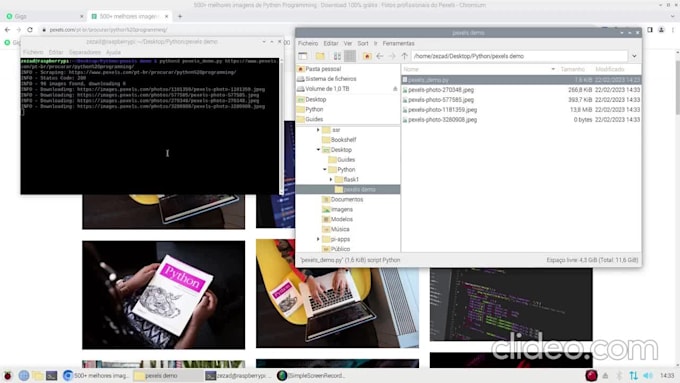Navigate back in file manager
Image resolution: width=680 pixels, height=383 pixels.
(379, 56)
